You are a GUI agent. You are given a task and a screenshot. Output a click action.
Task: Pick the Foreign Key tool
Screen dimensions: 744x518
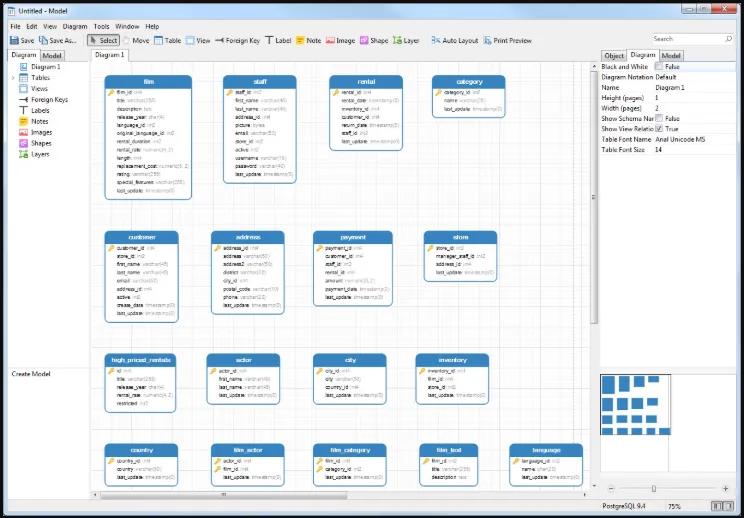coord(237,40)
